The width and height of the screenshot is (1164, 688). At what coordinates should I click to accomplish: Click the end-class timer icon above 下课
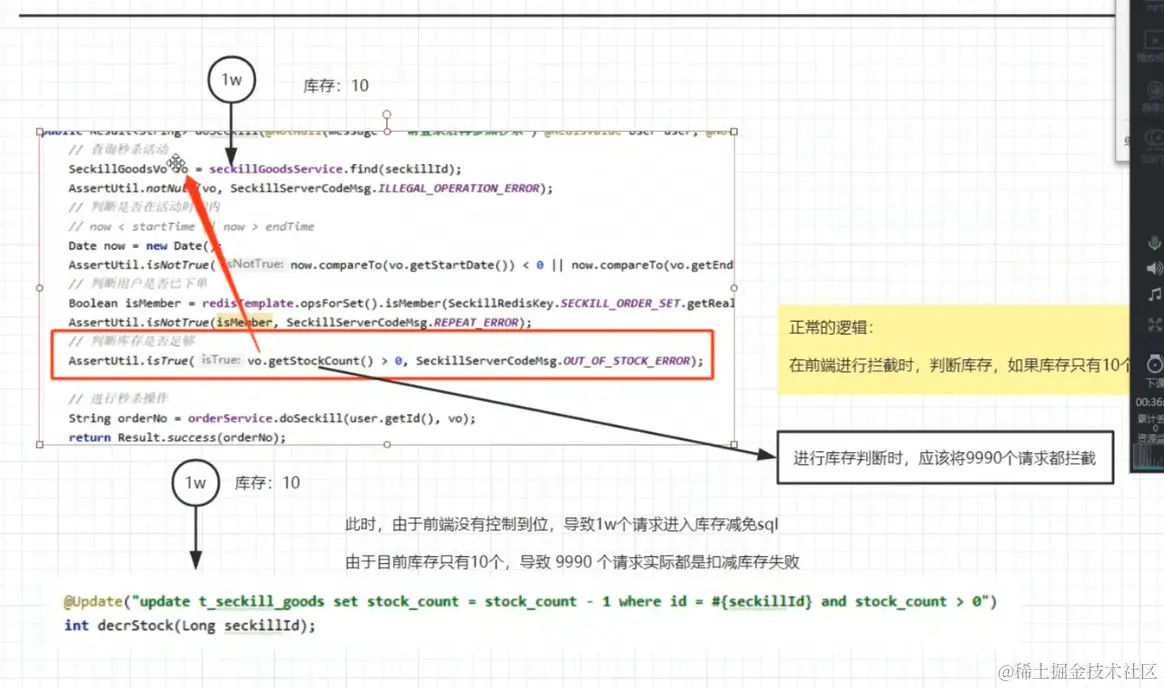click(x=1155, y=364)
